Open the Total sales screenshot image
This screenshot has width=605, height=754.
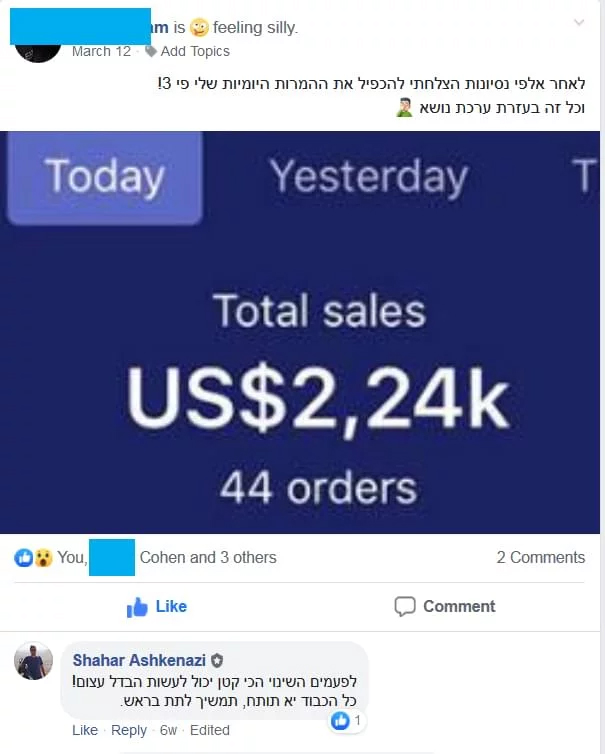pyautogui.click(x=300, y=332)
